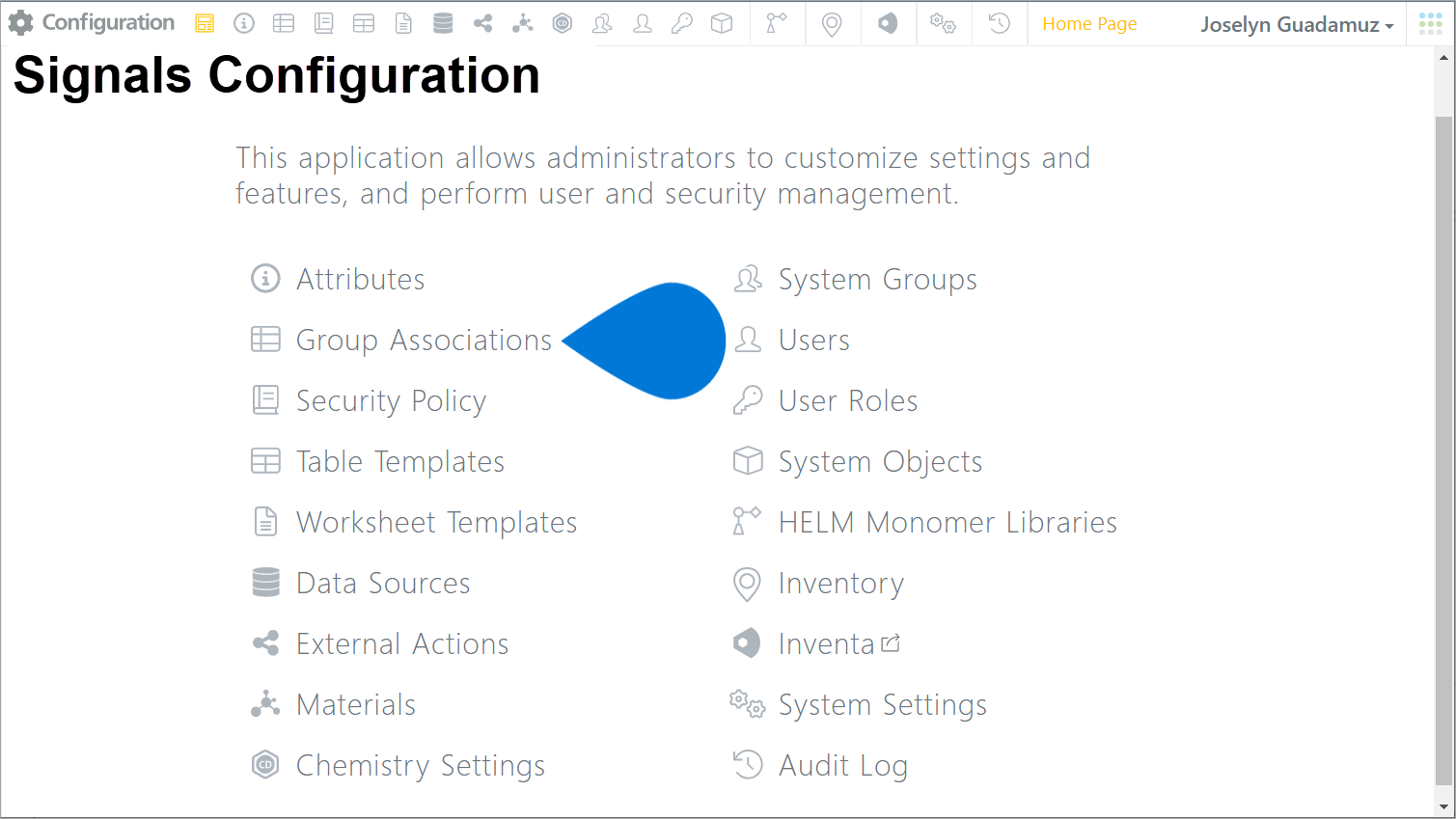1456x819 pixels.
Task: Click the Configuration gear logo
Action: [x=20, y=23]
